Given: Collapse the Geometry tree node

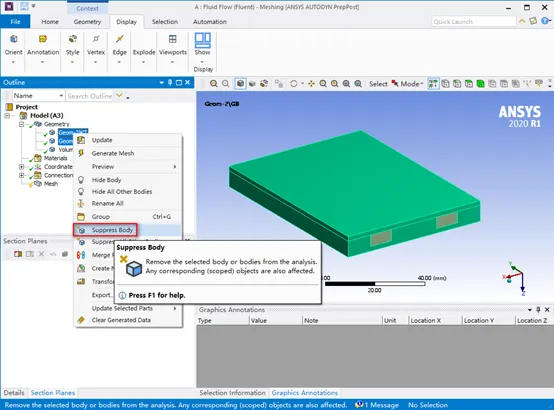Looking at the screenshot, I should click(x=22, y=124).
